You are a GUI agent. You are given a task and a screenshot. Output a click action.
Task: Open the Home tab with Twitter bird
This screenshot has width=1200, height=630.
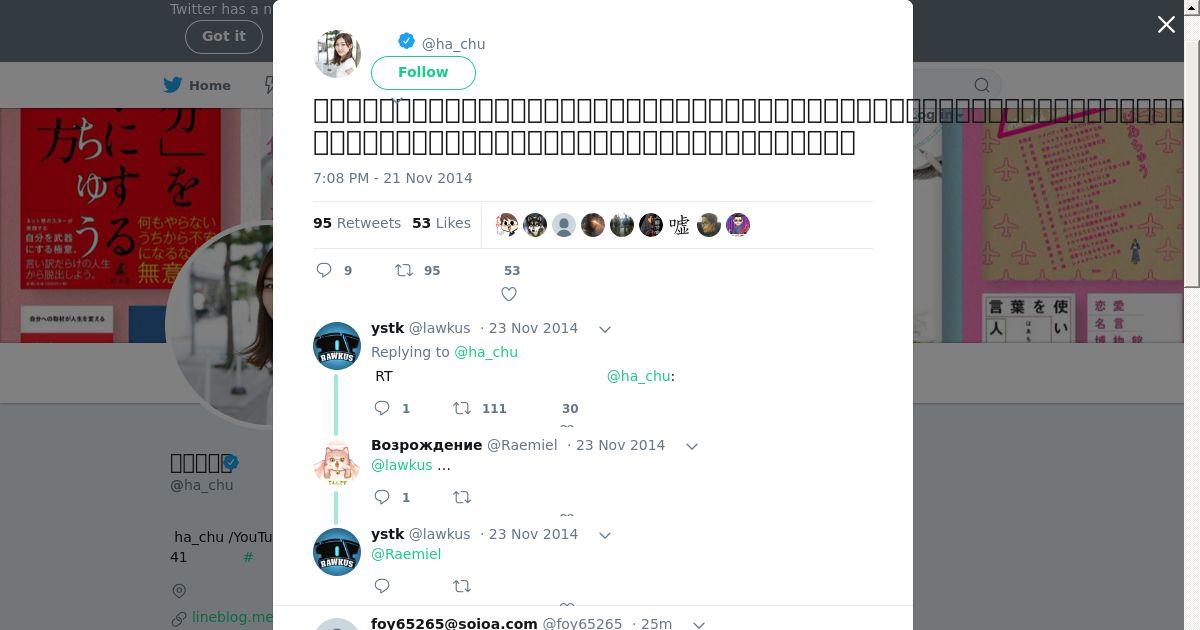pos(197,85)
